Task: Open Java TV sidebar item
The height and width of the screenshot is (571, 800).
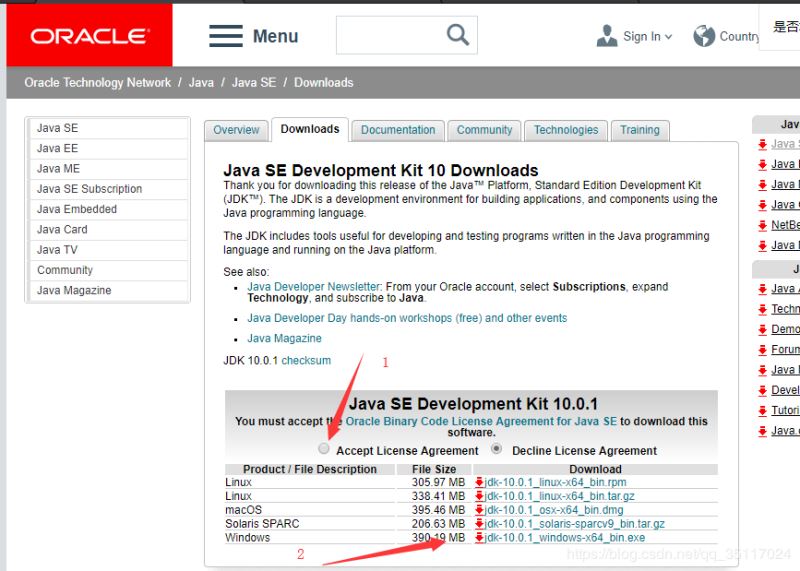Action: click(109, 250)
